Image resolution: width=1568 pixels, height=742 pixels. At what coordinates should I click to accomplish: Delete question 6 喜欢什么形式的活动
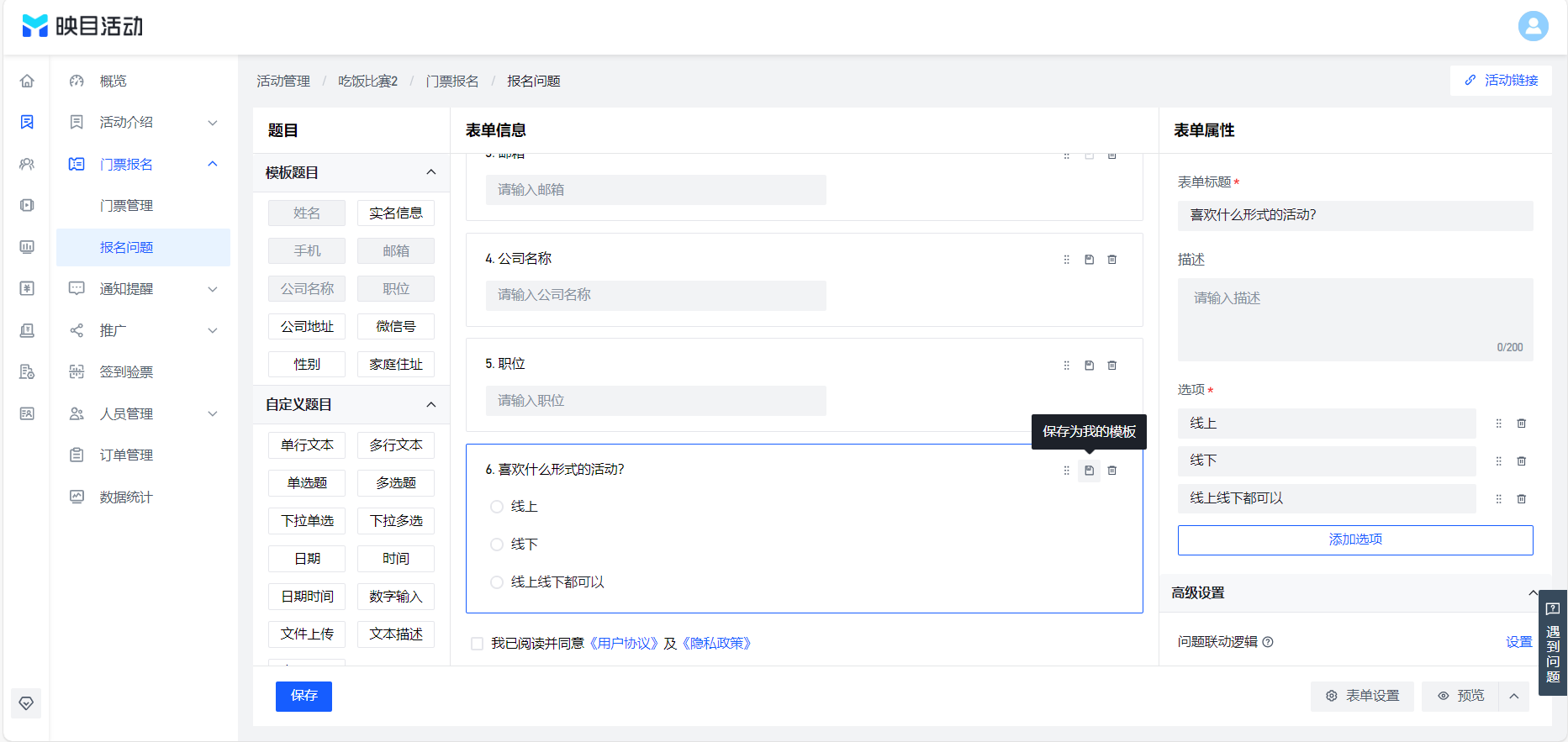[1111, 471]
